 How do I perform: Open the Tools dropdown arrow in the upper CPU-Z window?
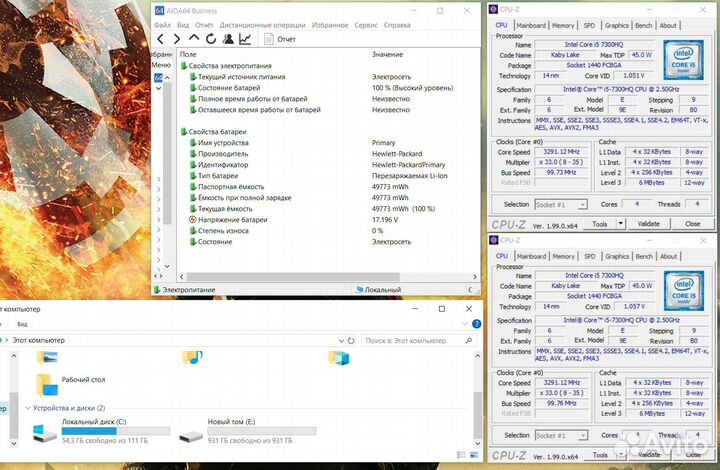coord(620,224)
